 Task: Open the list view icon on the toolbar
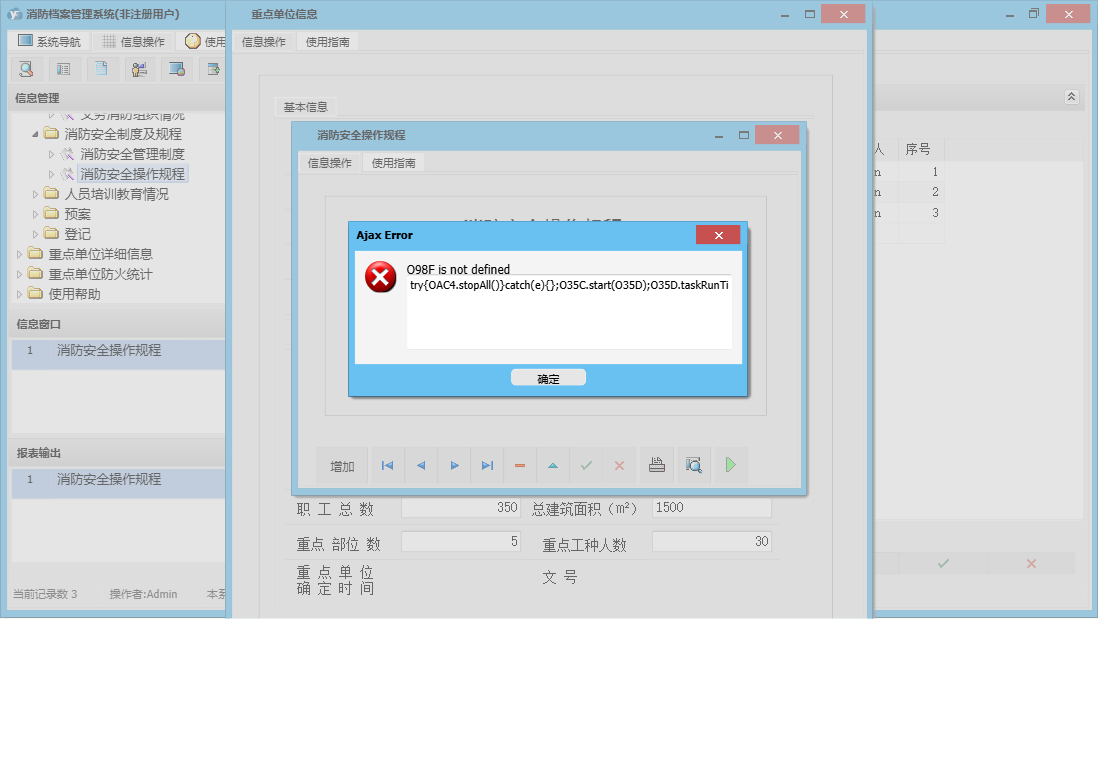click(63, 68)
